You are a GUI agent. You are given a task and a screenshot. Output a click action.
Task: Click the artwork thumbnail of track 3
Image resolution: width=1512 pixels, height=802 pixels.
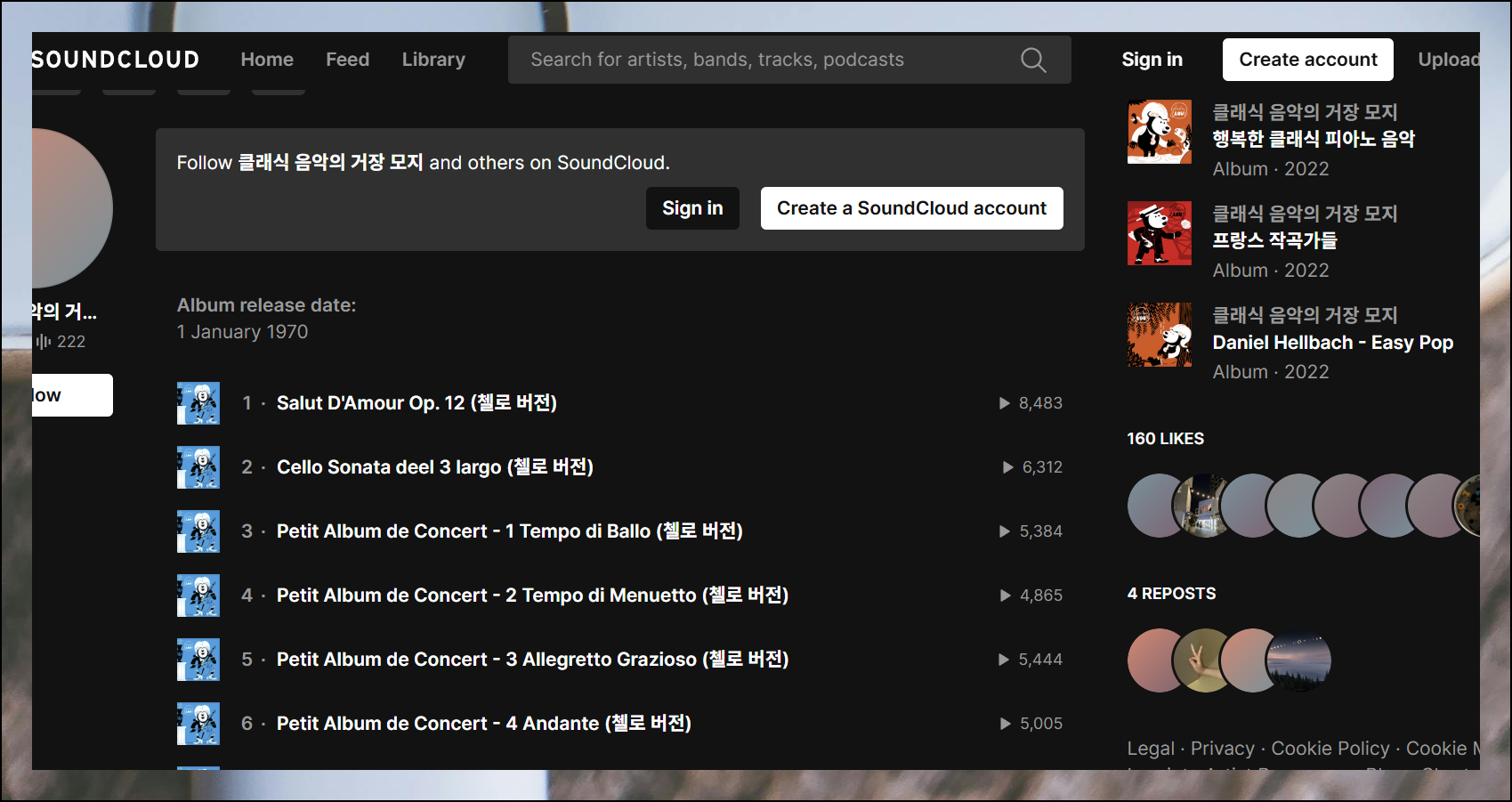(198, 531)
